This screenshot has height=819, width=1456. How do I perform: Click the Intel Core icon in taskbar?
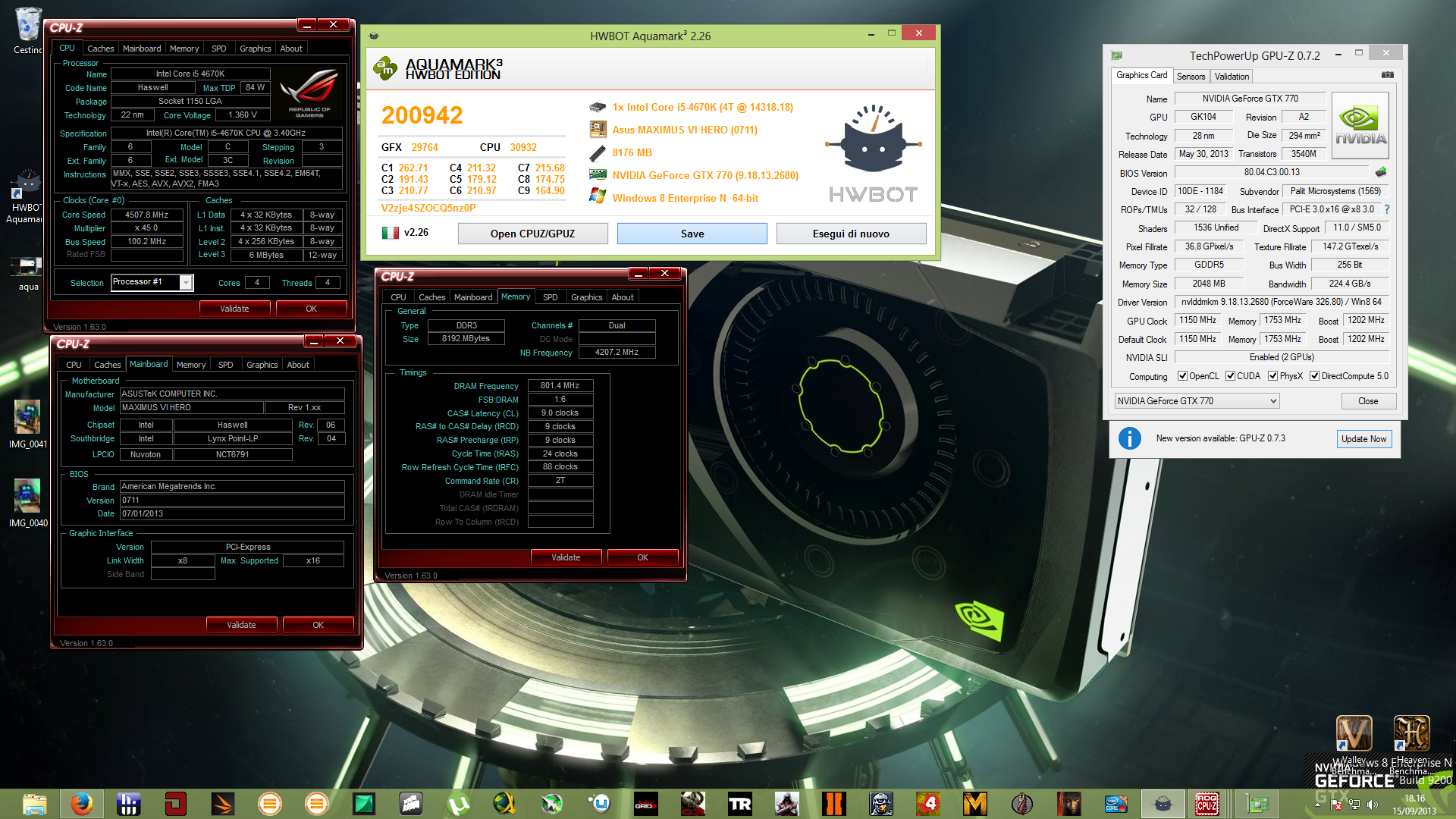[1116, 804]
